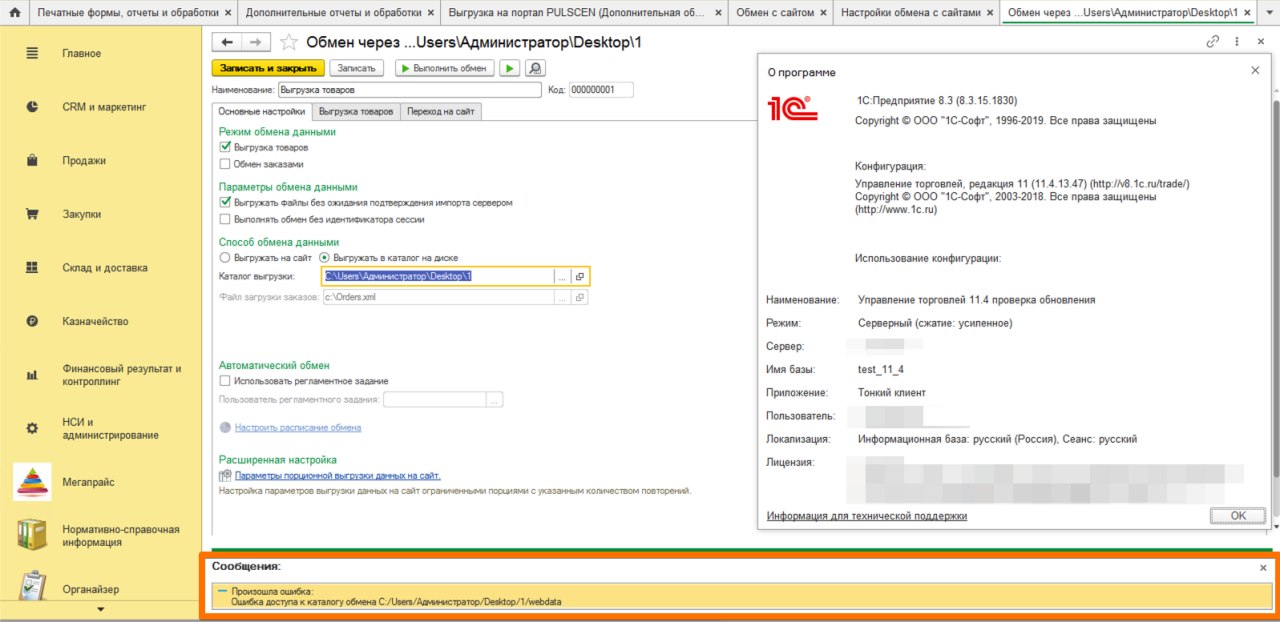1280x622 pixels.
Task: Click the back navigation arrow
Action: 227,42
